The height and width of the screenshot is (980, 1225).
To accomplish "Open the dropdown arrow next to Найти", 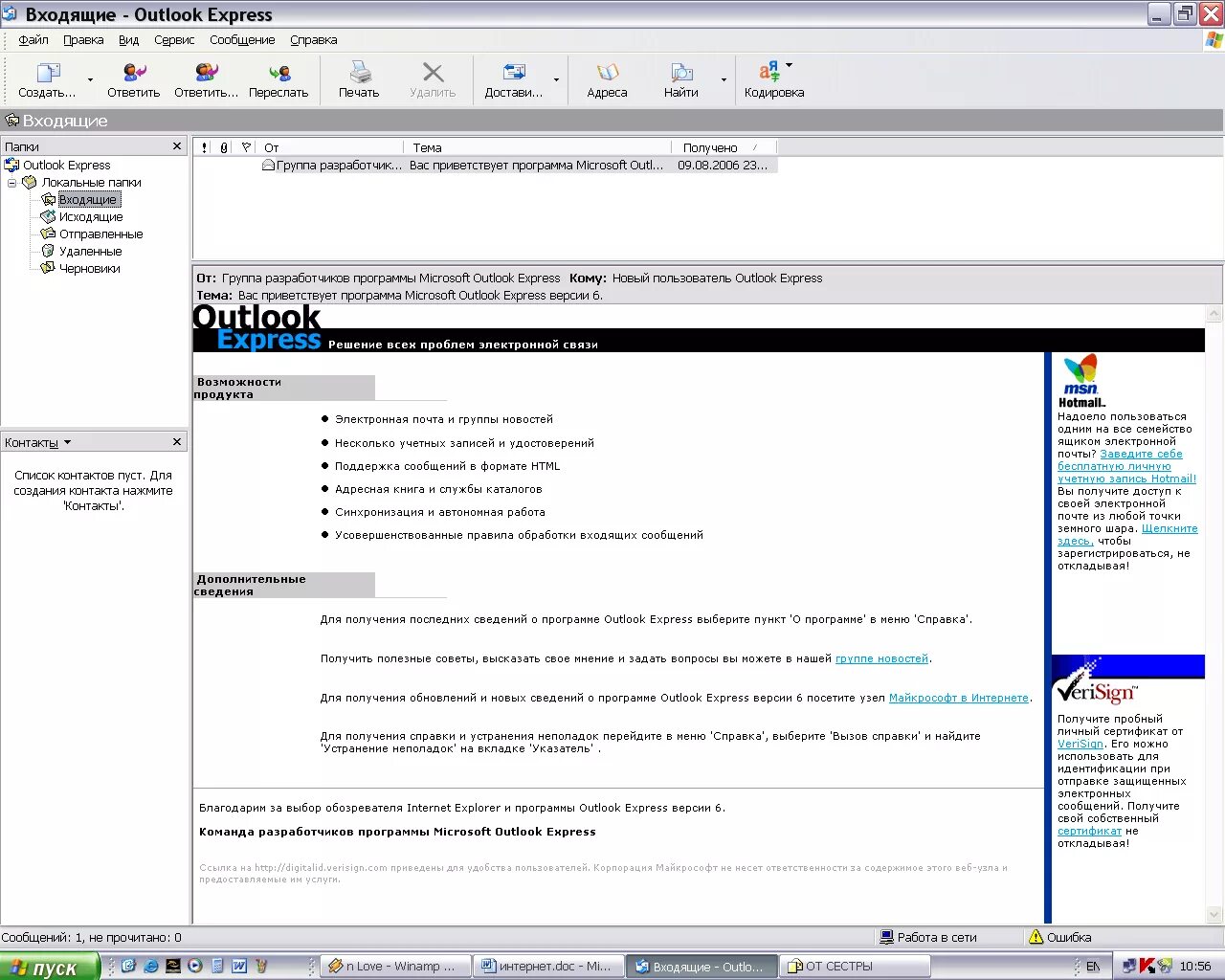I will point(724,80).
